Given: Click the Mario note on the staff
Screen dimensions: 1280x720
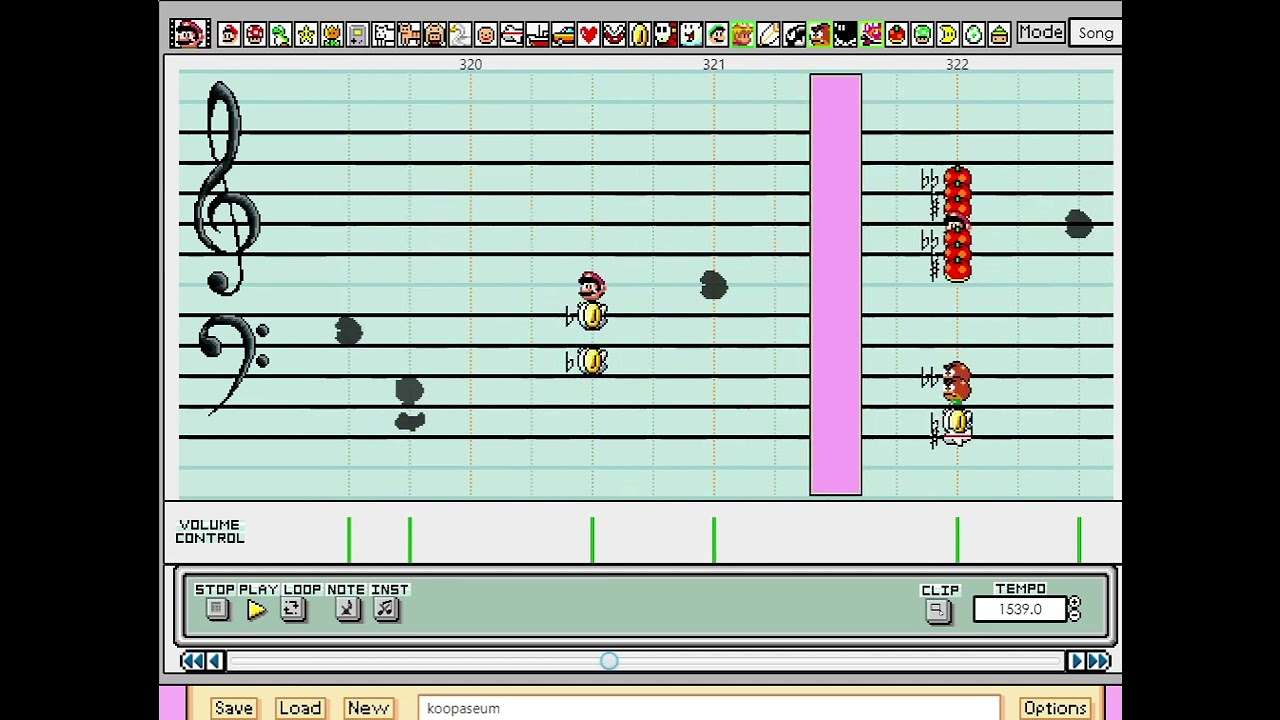Looking at the screenshot, I should click(591, 286).
